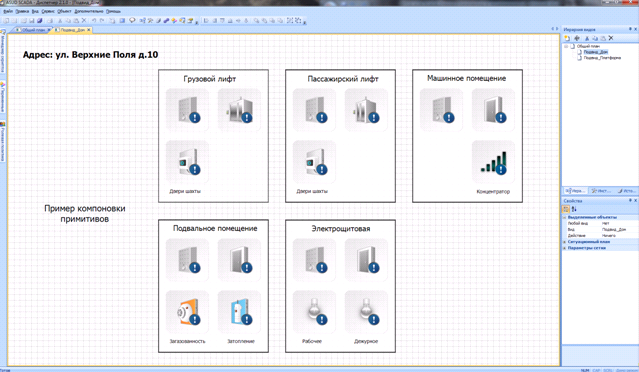Select the keypad panel icon in Электрощитовая
Screen dimensions: 639x372
tap(314, 260)
